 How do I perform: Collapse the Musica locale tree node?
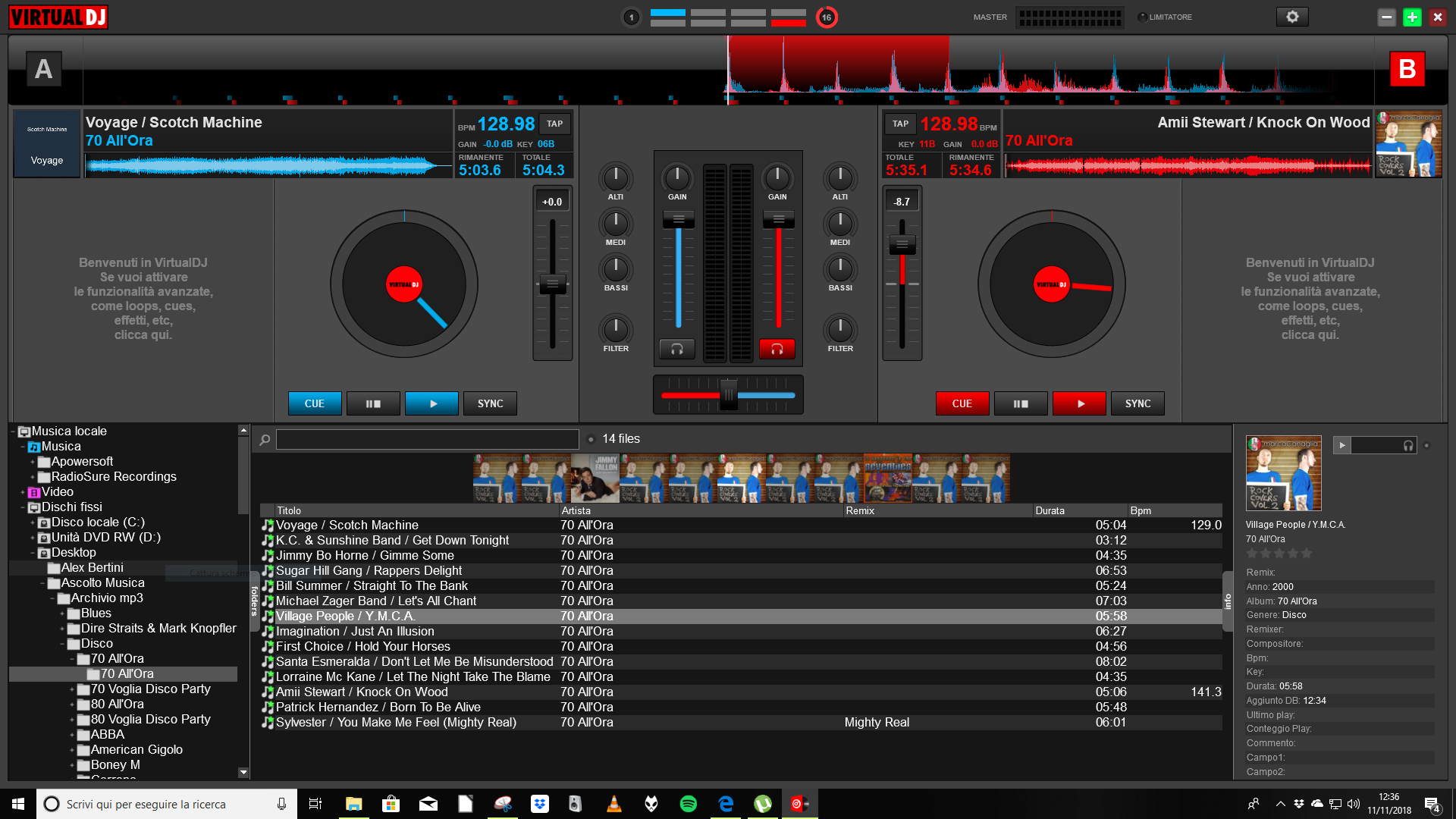(13, 431)
